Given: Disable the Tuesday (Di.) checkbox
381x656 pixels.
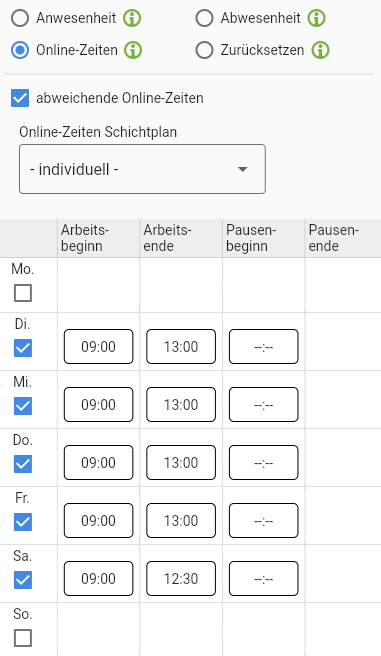Looking at the screenshot, I should 23,348.
